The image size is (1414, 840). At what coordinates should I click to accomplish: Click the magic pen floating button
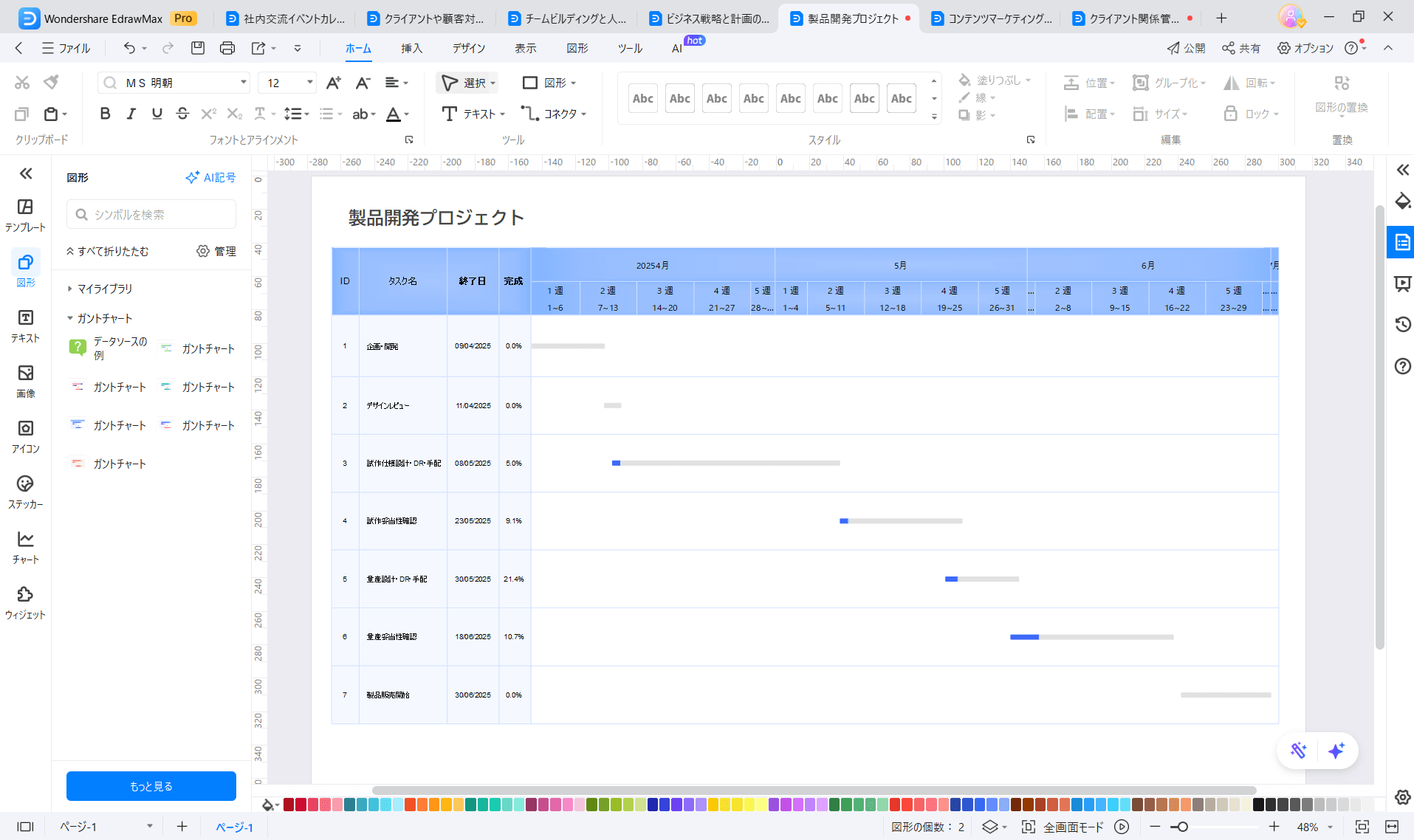point(1298,751)
